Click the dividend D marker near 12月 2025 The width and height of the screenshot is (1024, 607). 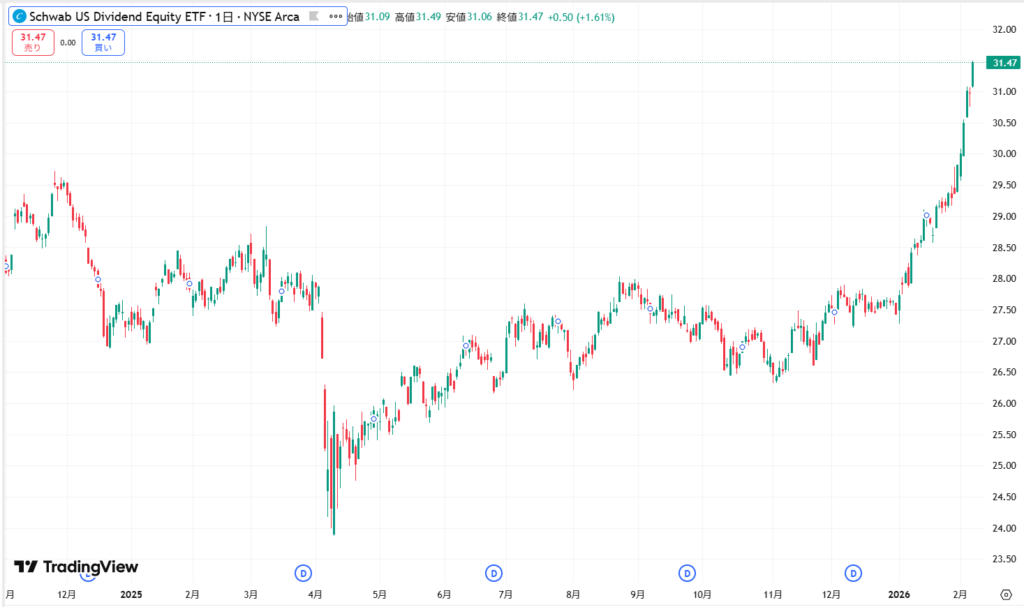coord(853,573)
